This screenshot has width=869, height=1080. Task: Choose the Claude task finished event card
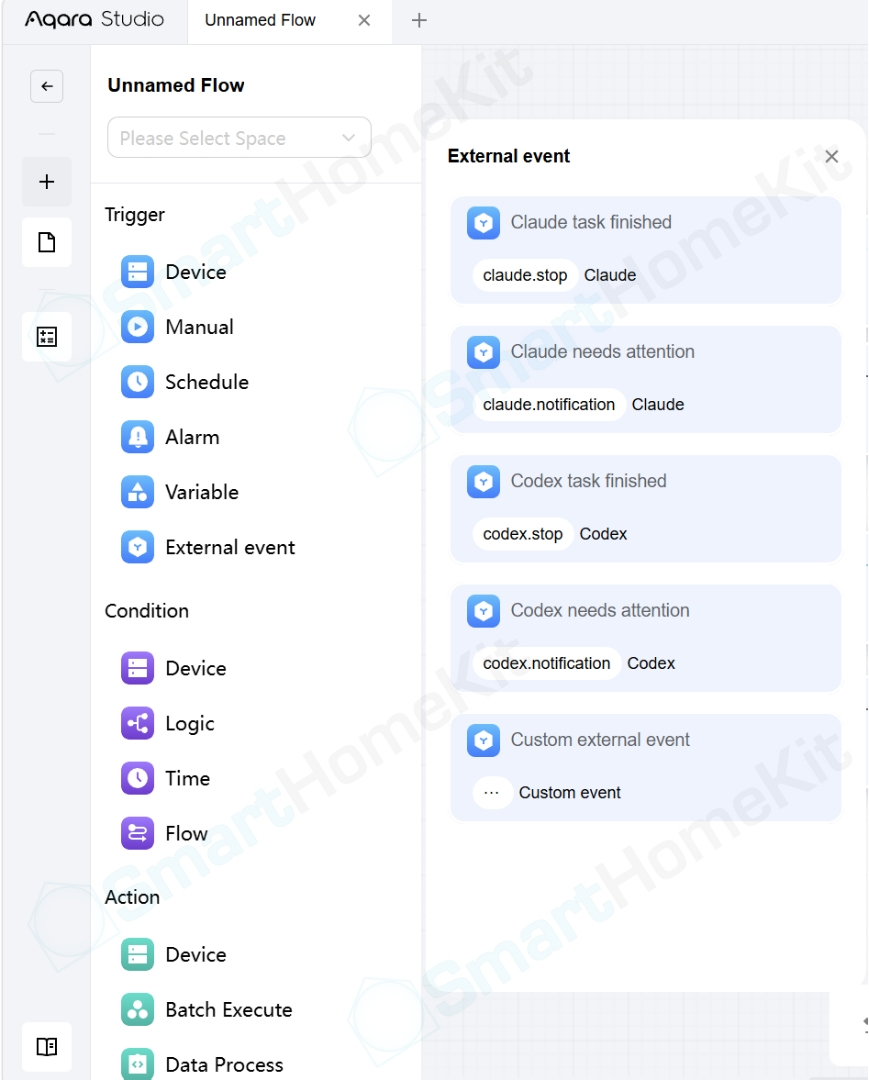(646, 250)
